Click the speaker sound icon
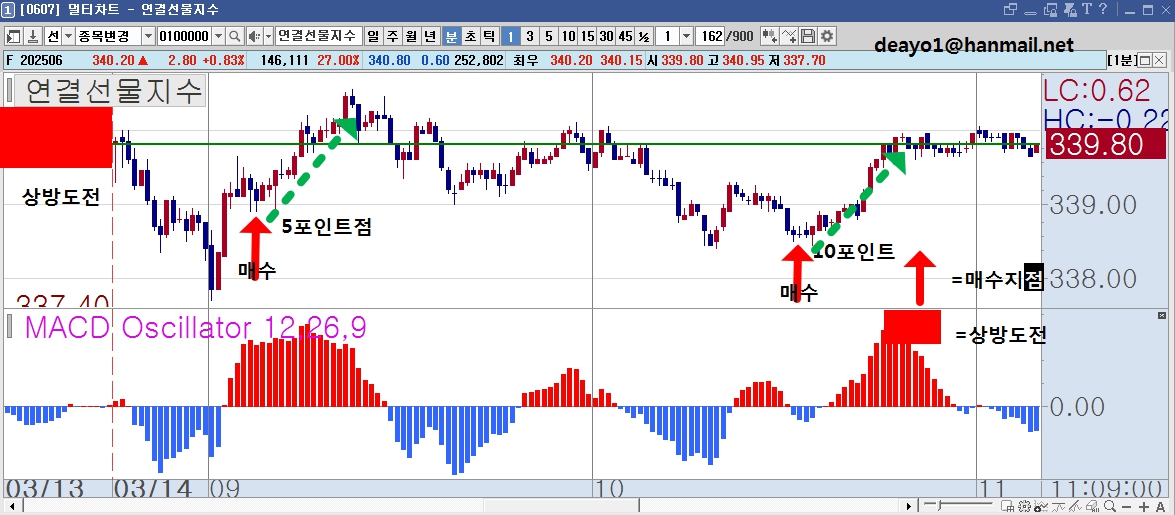Viewport: 1175px width, 515px height. coord(254,36)
